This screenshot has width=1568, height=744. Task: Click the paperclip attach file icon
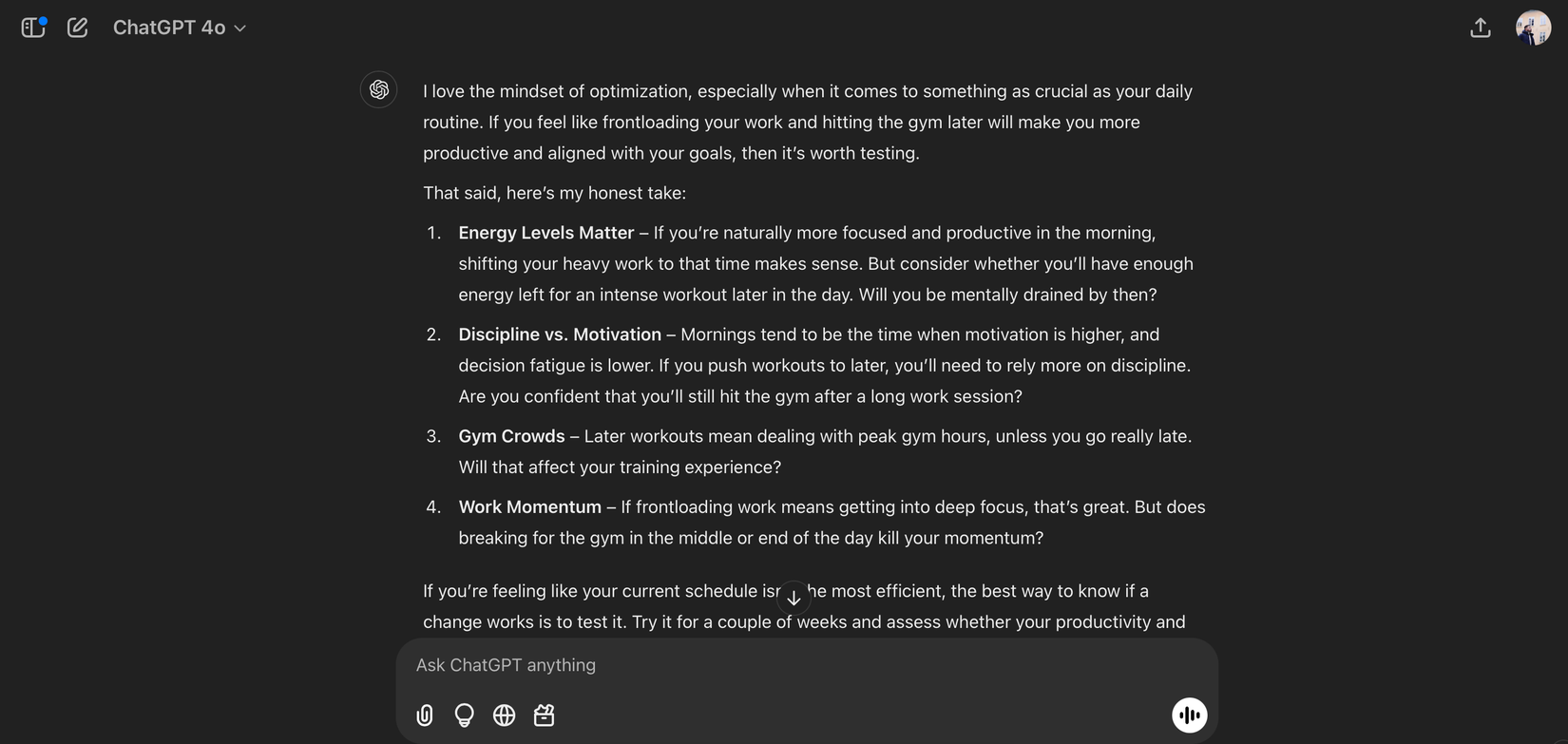pyautogui.click(x=425, y=715)
